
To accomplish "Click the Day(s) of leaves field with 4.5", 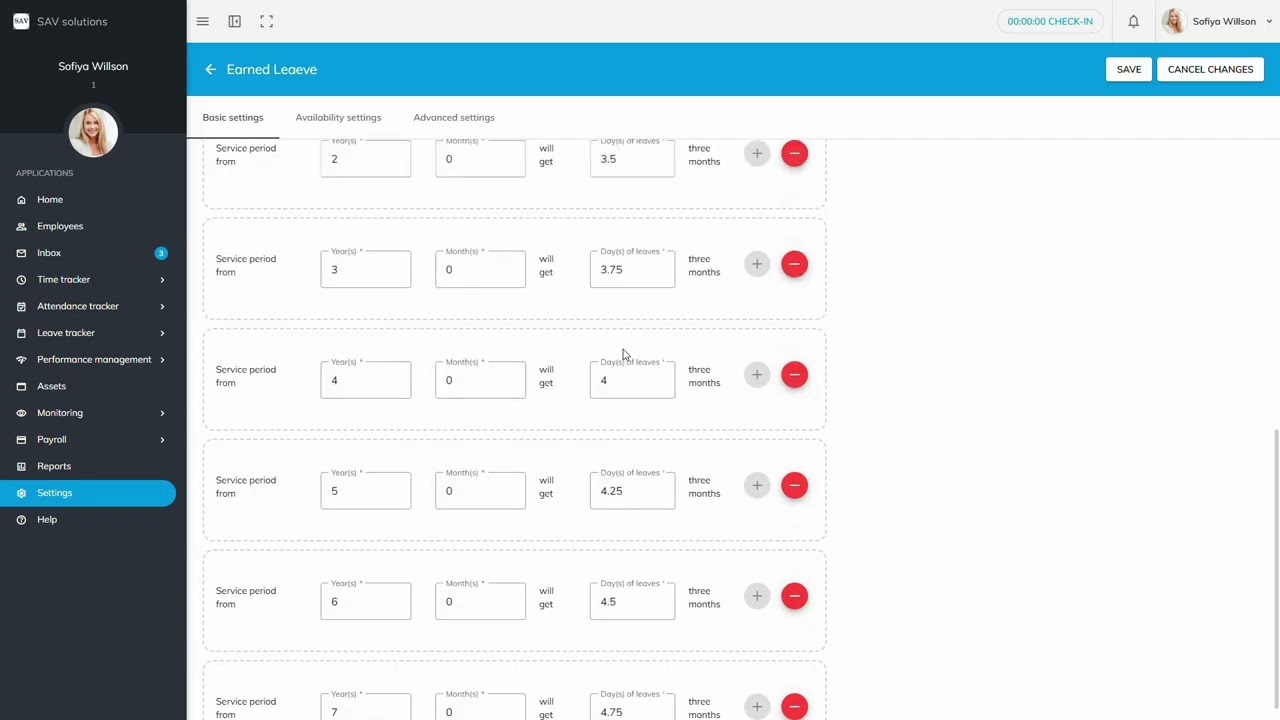I will [632, 601].
